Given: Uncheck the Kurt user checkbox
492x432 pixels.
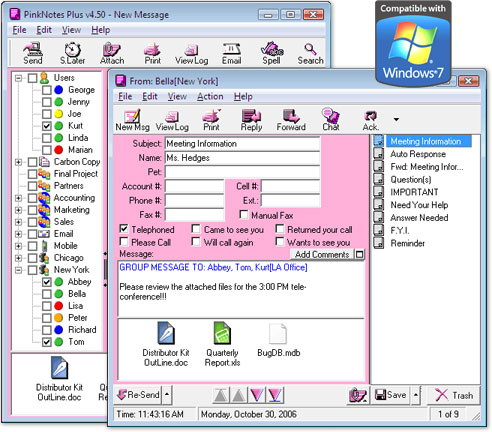Looking at the screenshot, I should (46, 126).
